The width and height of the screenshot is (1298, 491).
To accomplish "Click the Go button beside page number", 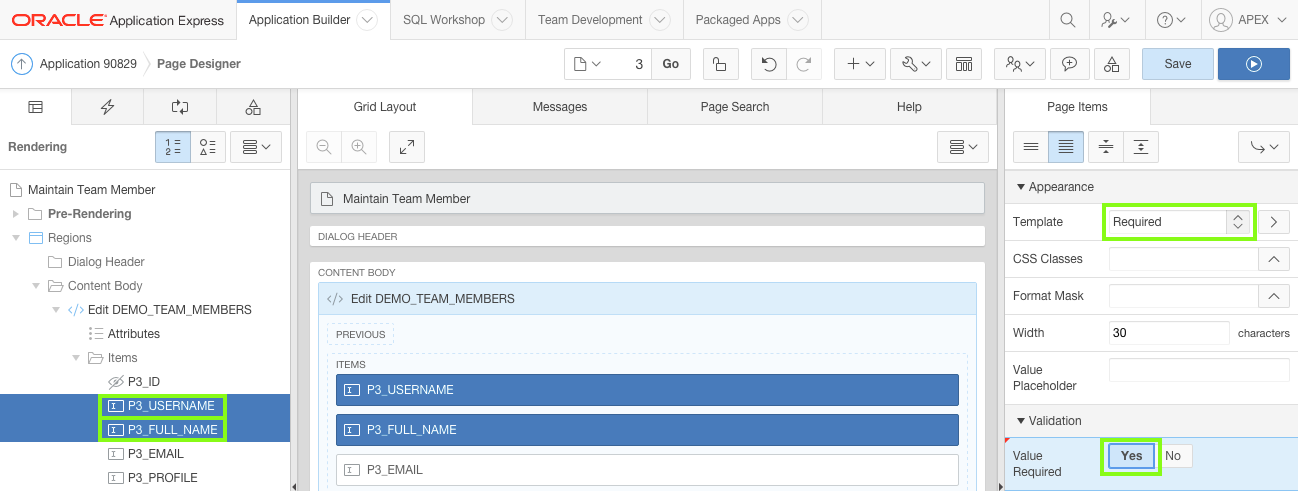I will [671, 64].
